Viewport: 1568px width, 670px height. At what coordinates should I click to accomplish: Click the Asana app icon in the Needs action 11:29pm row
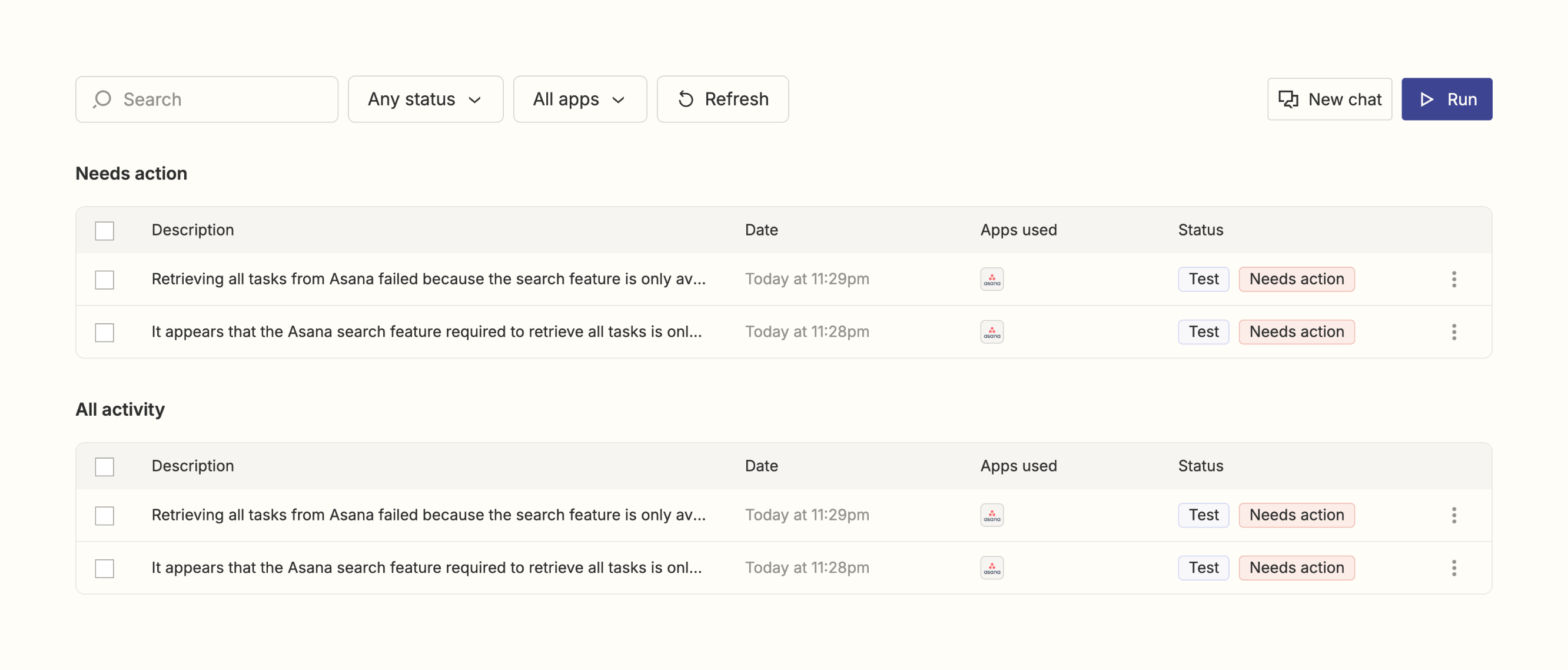click(x=992, y=279)
